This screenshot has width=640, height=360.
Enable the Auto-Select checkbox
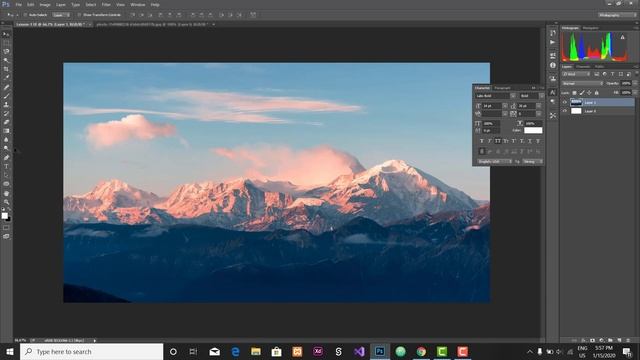tap(25, 15)
